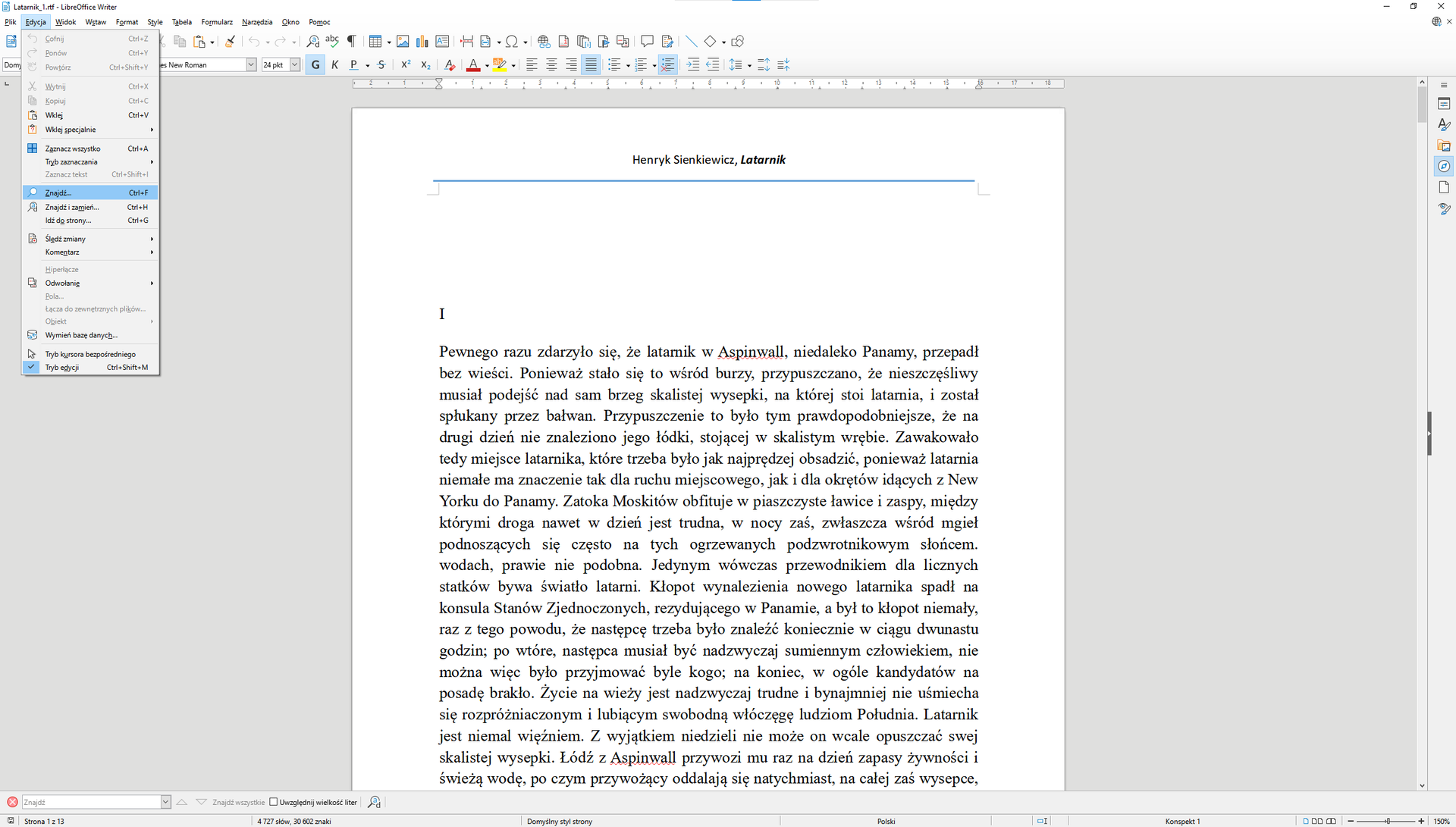Click the font color red swatch button
Image resolution: width=1456 pixels, height=827 pixels.
[473, 65]
